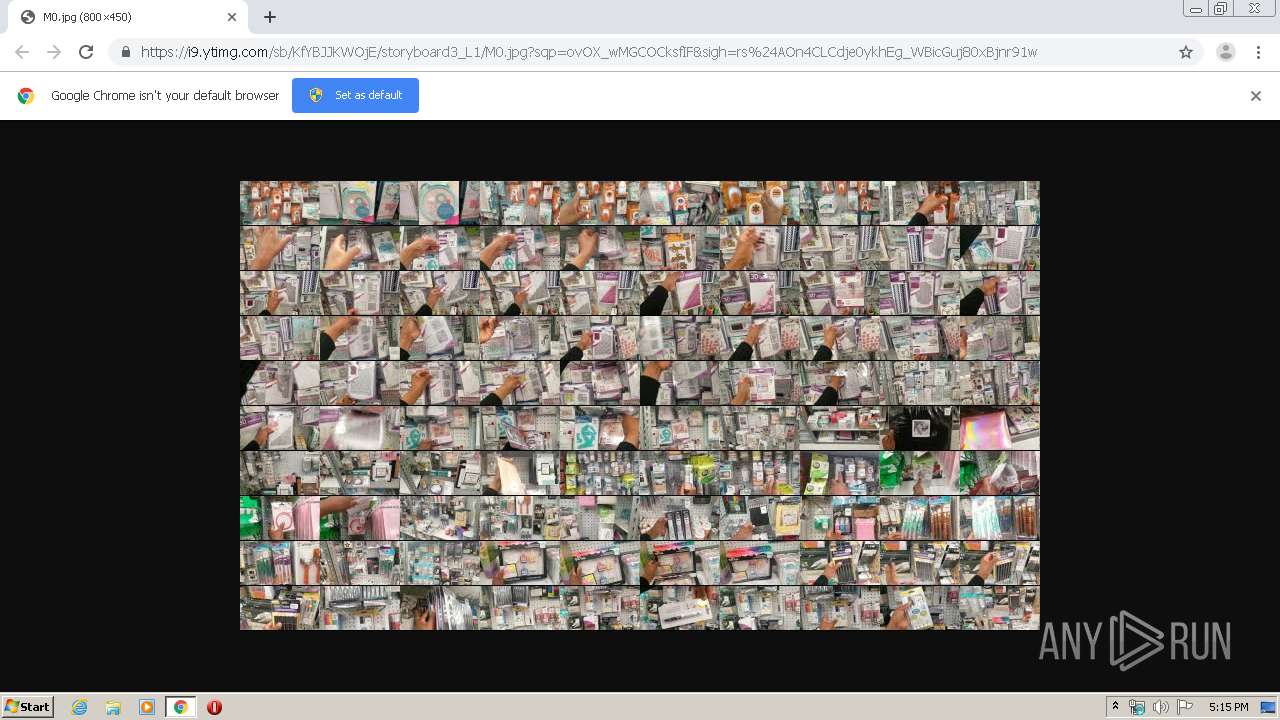Open File Explorer folder taskbar icon
The height and width of the screenshot is (720, 1280).
(x=113, y=707)
